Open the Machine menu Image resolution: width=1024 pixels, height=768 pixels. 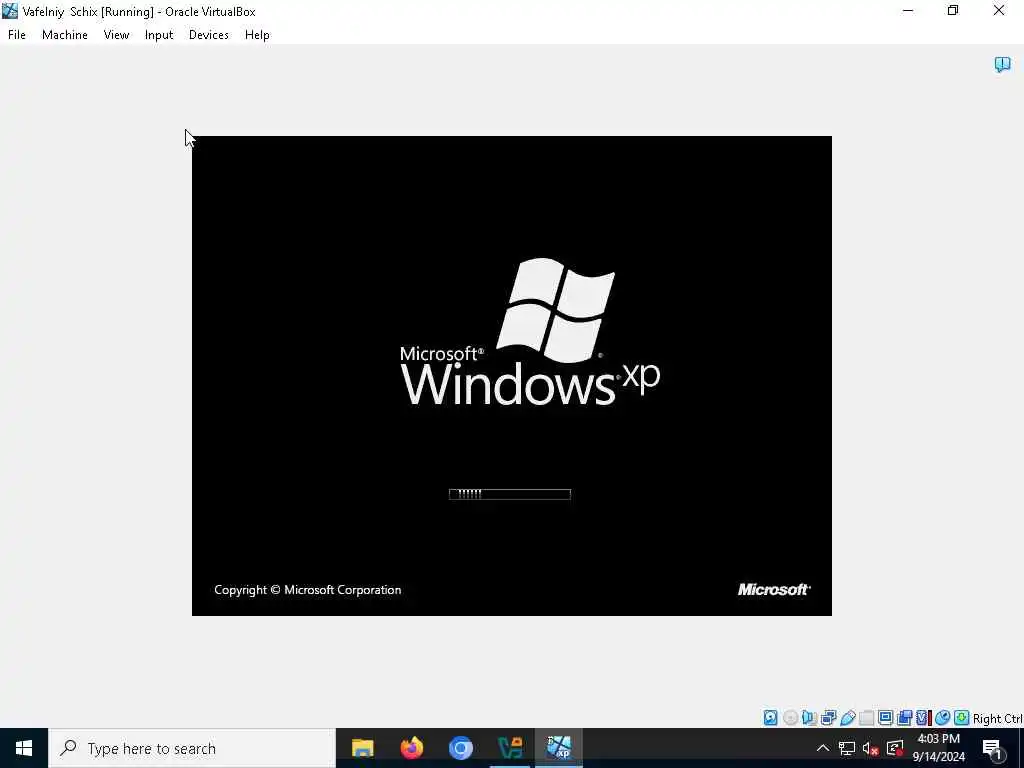pos(65,35)
